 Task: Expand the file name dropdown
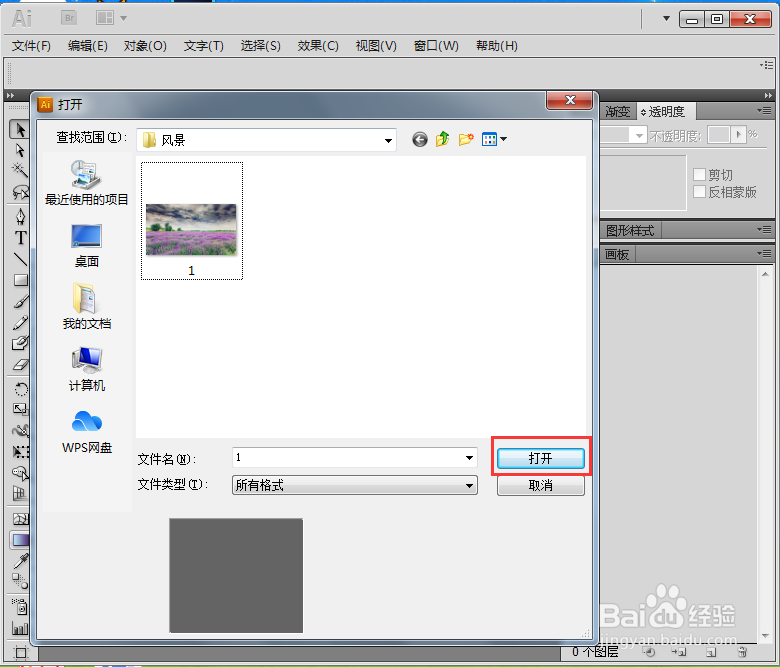(469, 458)
